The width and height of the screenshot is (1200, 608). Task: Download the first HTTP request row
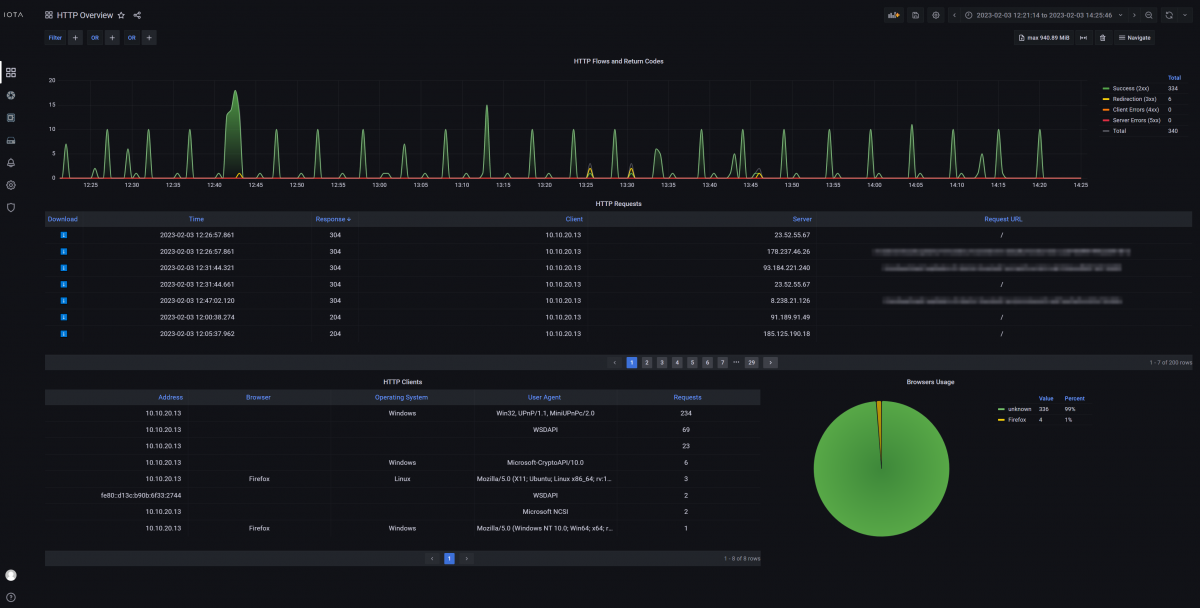point(64,235)
